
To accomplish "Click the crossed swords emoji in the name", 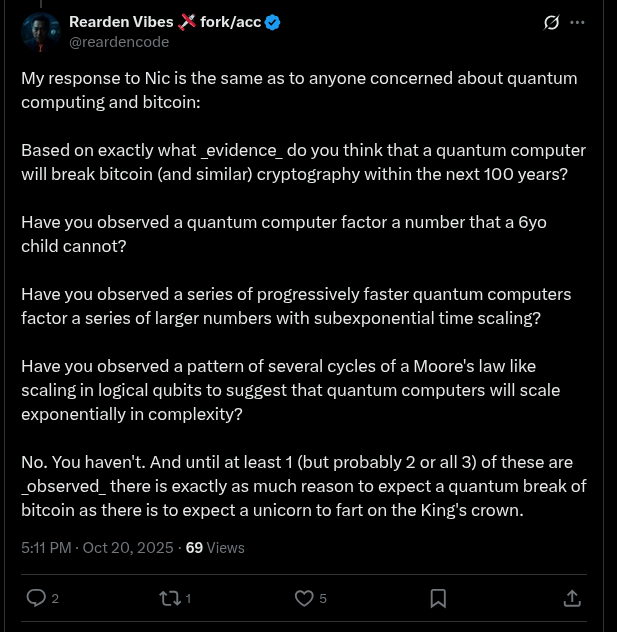I will pyautogui.click(x=187, y=22).
